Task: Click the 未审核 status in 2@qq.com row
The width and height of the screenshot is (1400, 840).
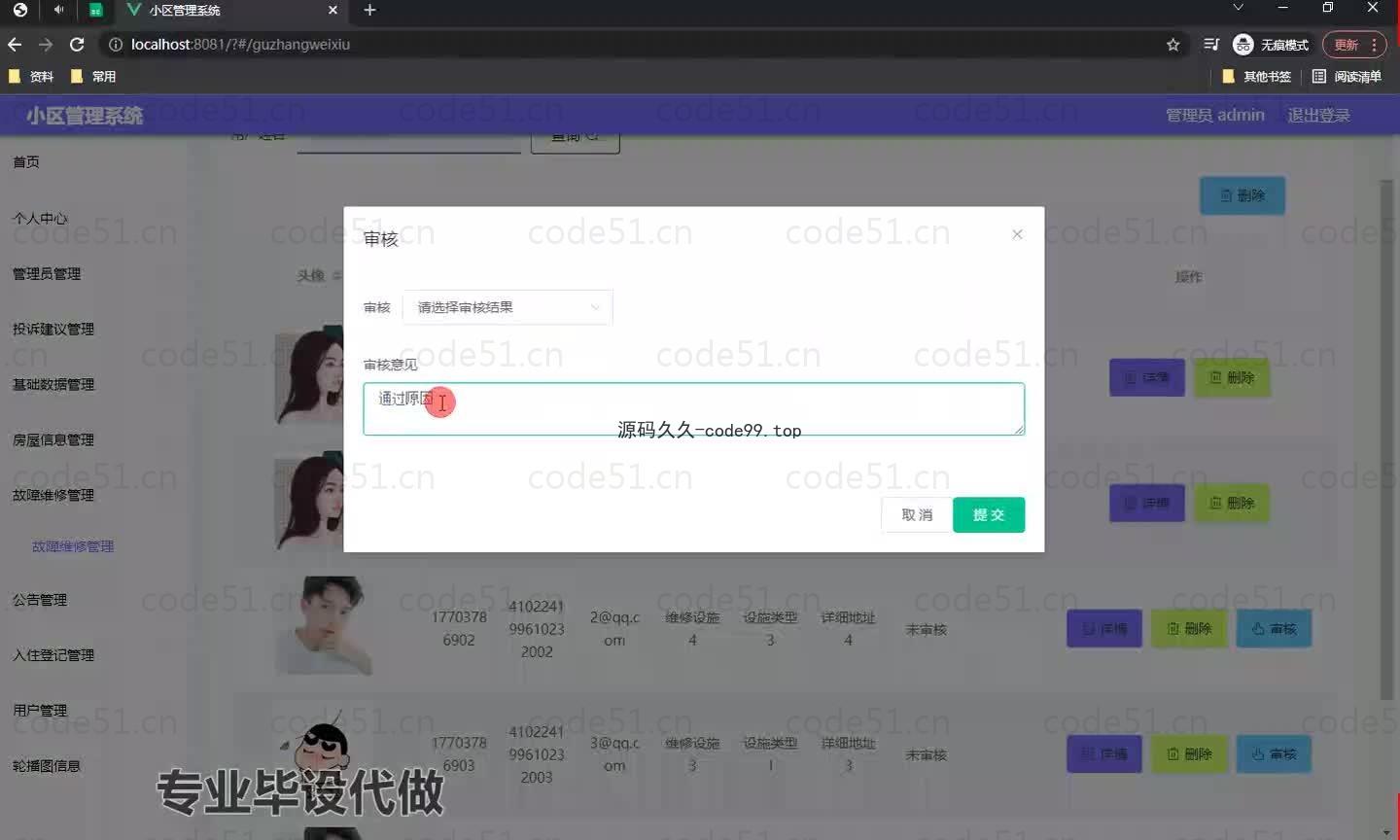Action: click(x=926, y=629)
